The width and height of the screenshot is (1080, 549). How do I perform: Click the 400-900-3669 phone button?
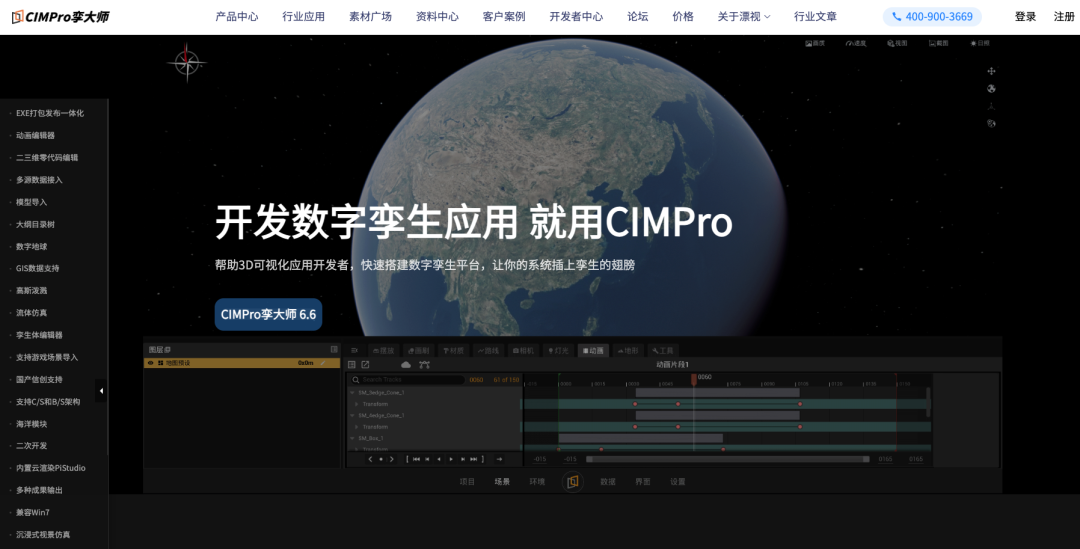click(x=933, y=17)
